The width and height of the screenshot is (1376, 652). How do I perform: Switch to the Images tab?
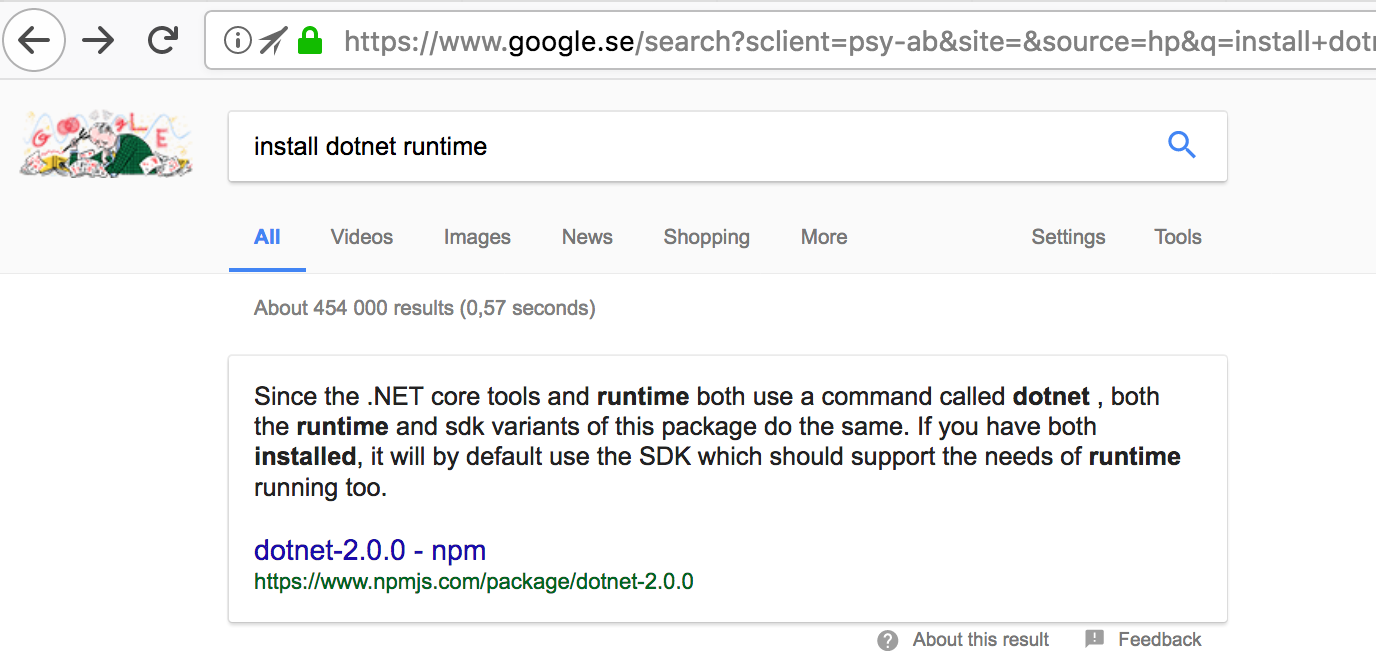[x=477, y=237]
